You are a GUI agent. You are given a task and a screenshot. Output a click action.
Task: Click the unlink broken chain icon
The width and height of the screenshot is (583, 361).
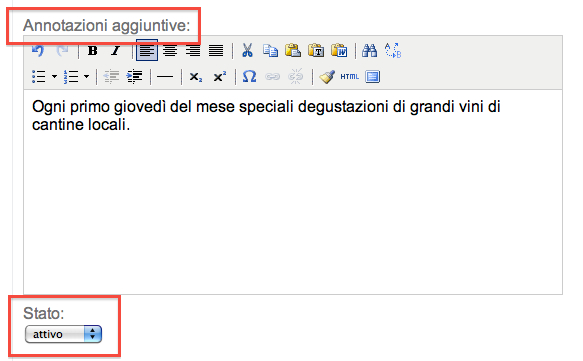point(296,77)
